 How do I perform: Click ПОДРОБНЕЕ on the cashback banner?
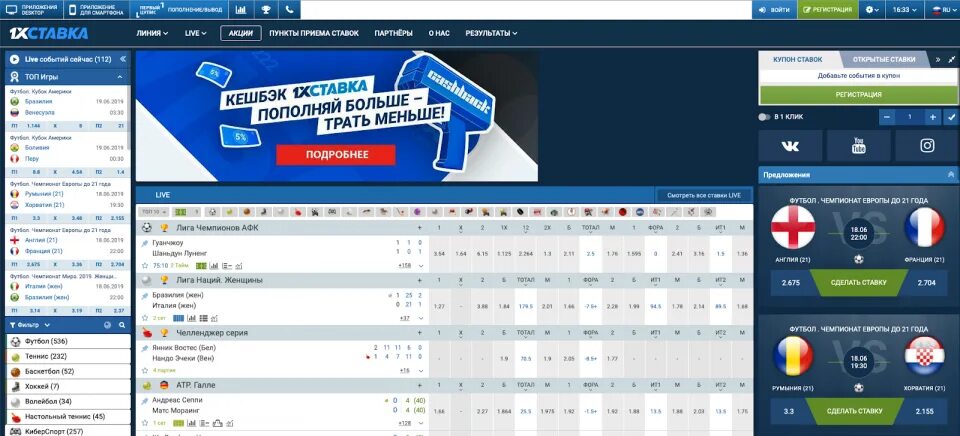tap(337, 155)
